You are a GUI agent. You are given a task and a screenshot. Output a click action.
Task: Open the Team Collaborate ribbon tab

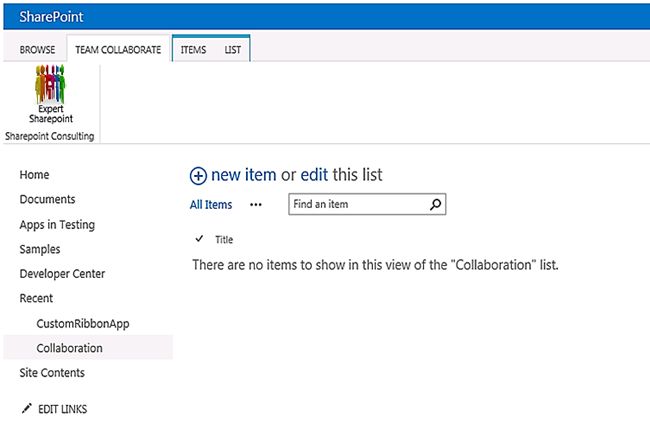tap(118, 49)
